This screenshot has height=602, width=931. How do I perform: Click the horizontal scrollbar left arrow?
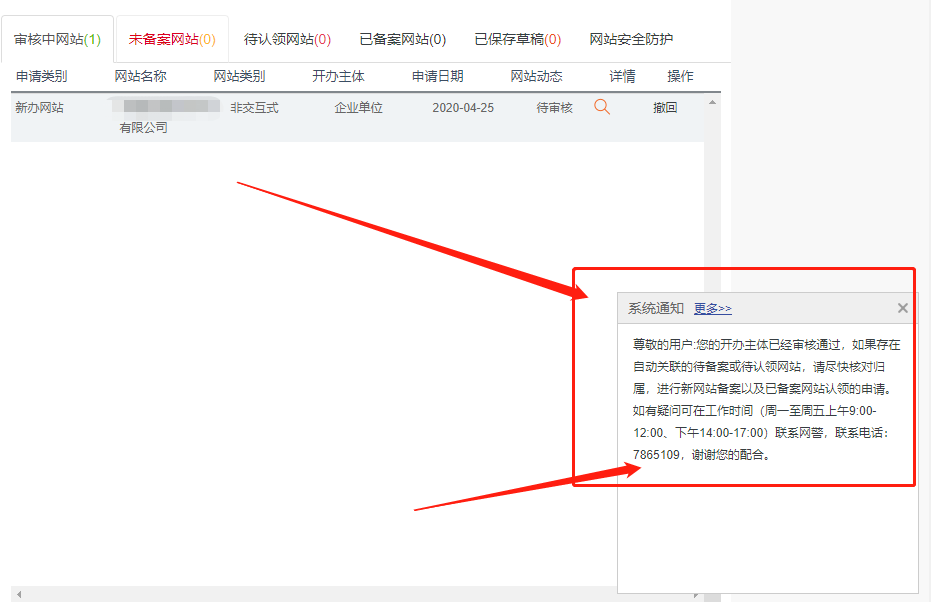[18, 594]
